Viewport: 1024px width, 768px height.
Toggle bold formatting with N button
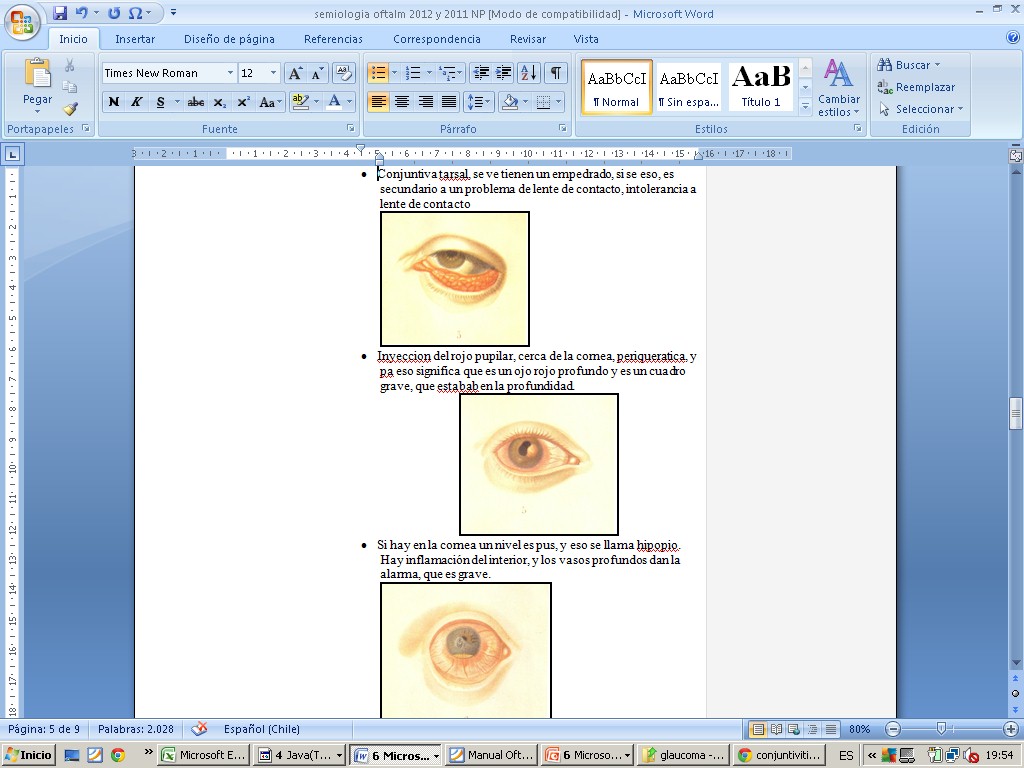click(x=114, y=102)
